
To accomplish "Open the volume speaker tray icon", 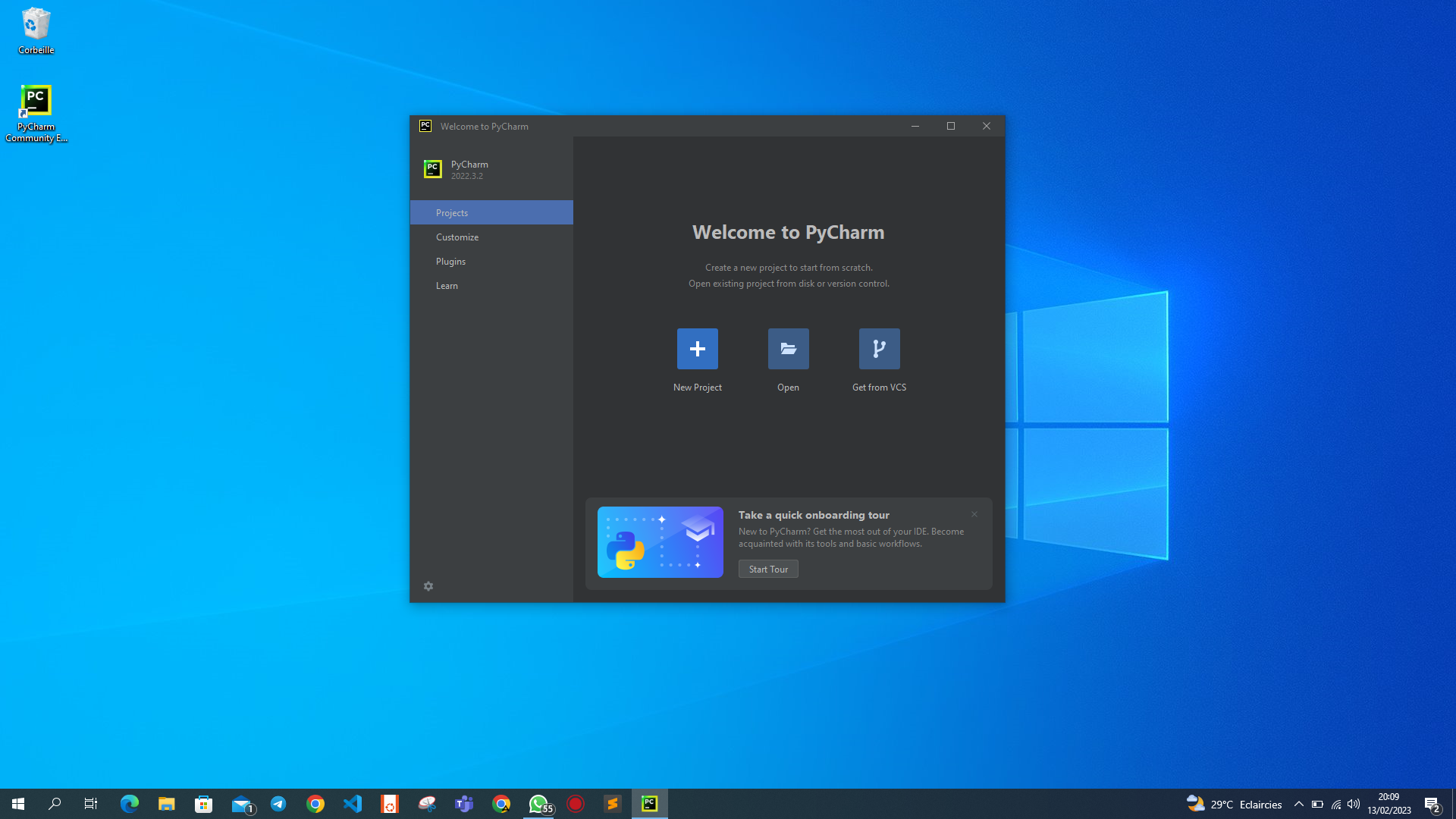I will pyautogui.click(x=1354, y=804).
